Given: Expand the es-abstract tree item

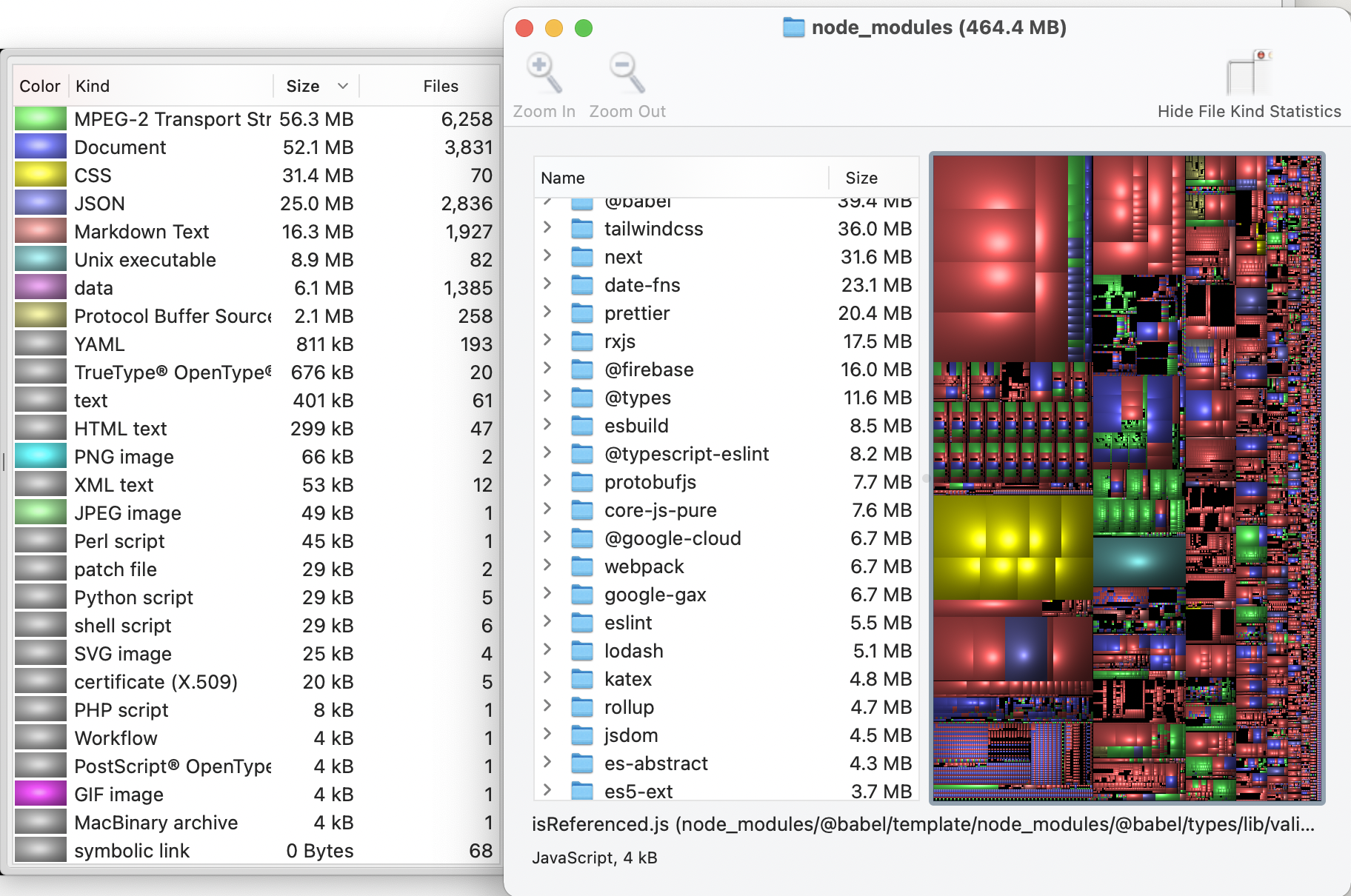Looking at the screenshot, I should [548, 763].
